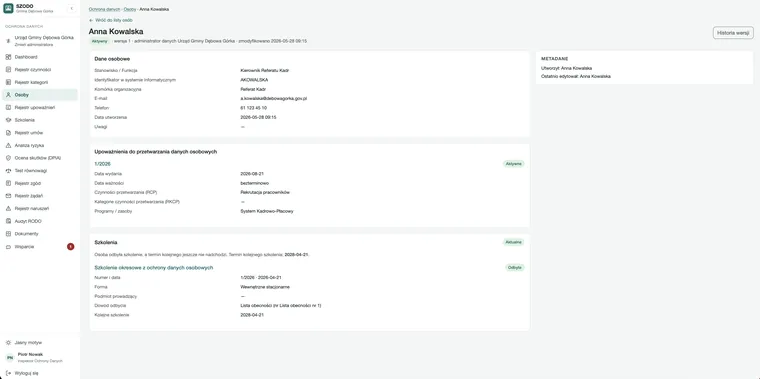Click the Aktywne badge in the authorization card
760x379 pixels.
coord(514,164)
